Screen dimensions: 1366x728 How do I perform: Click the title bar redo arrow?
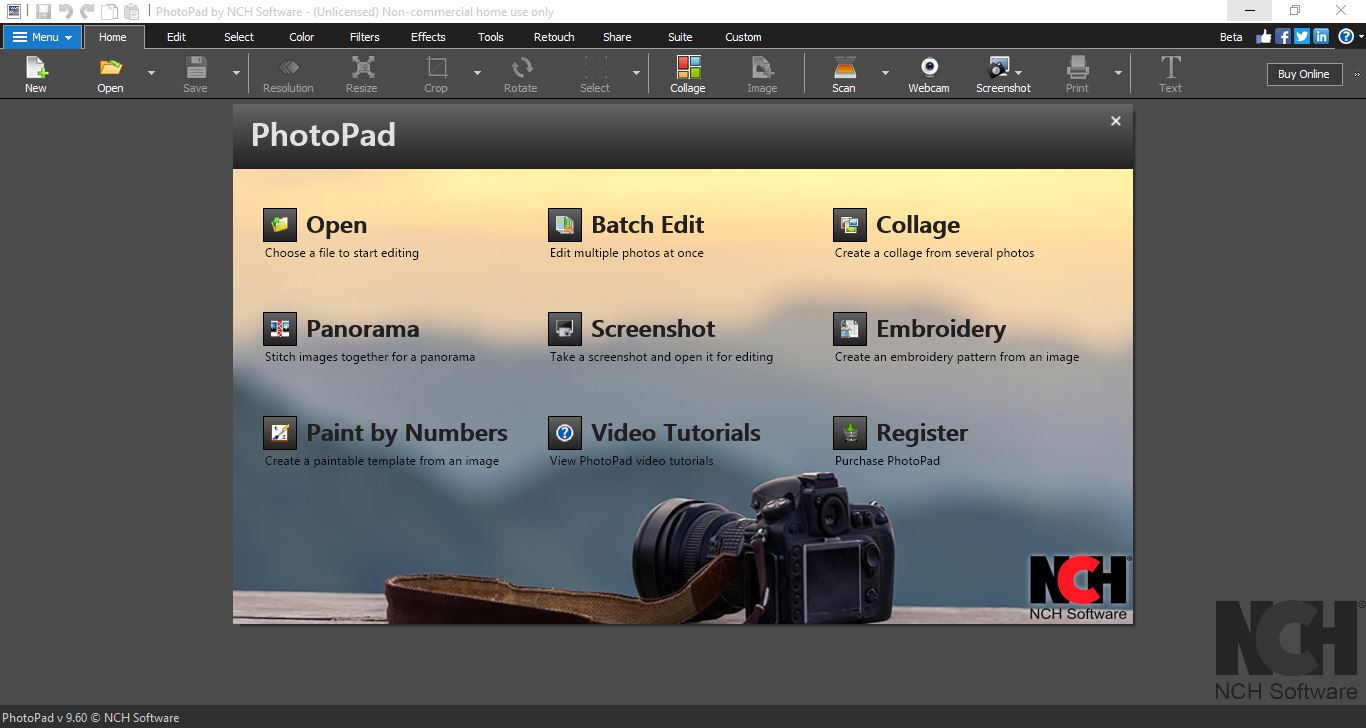click(87, 11)
